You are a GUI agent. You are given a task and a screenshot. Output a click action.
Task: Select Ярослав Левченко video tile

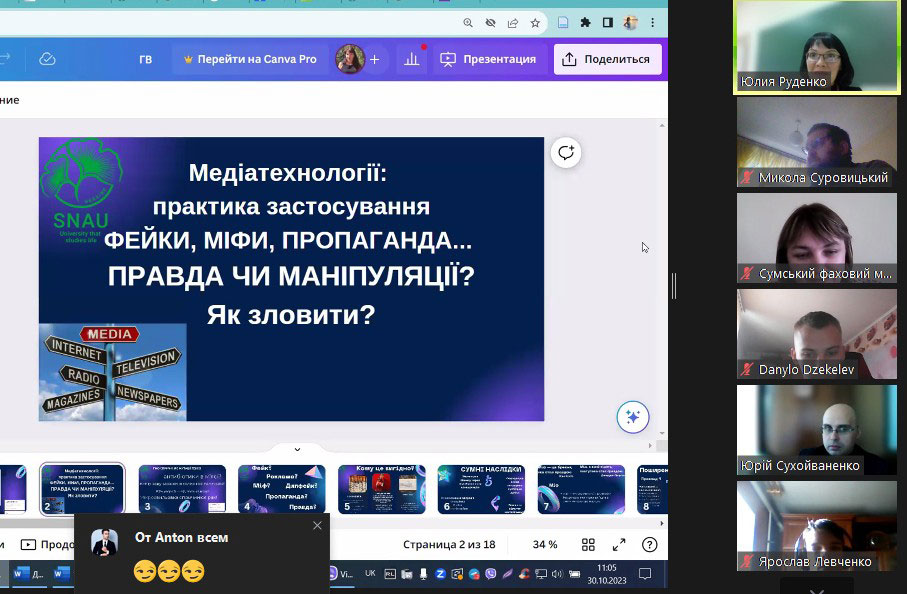click(x=817, y=526)
